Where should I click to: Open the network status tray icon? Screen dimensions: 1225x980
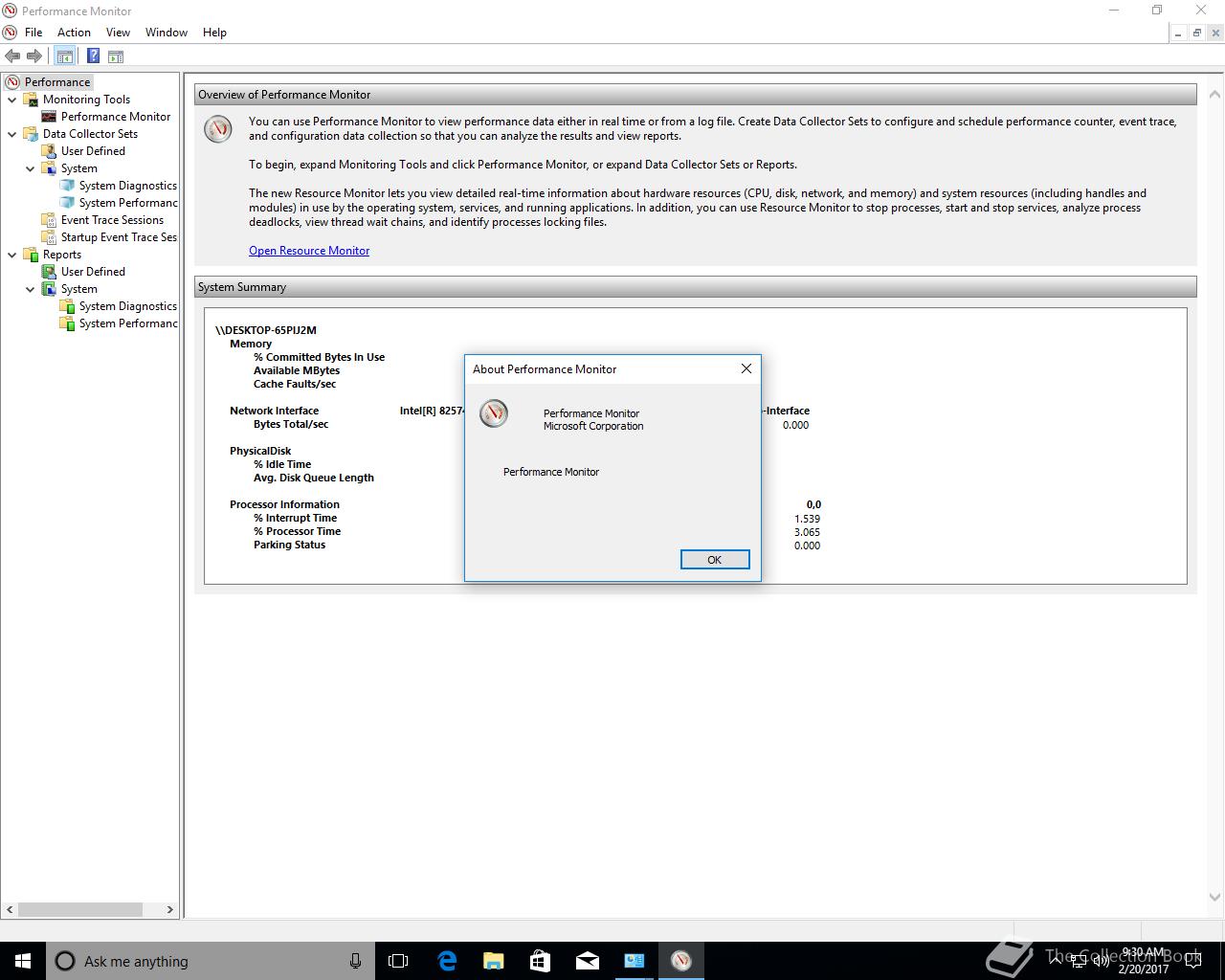1080,961
